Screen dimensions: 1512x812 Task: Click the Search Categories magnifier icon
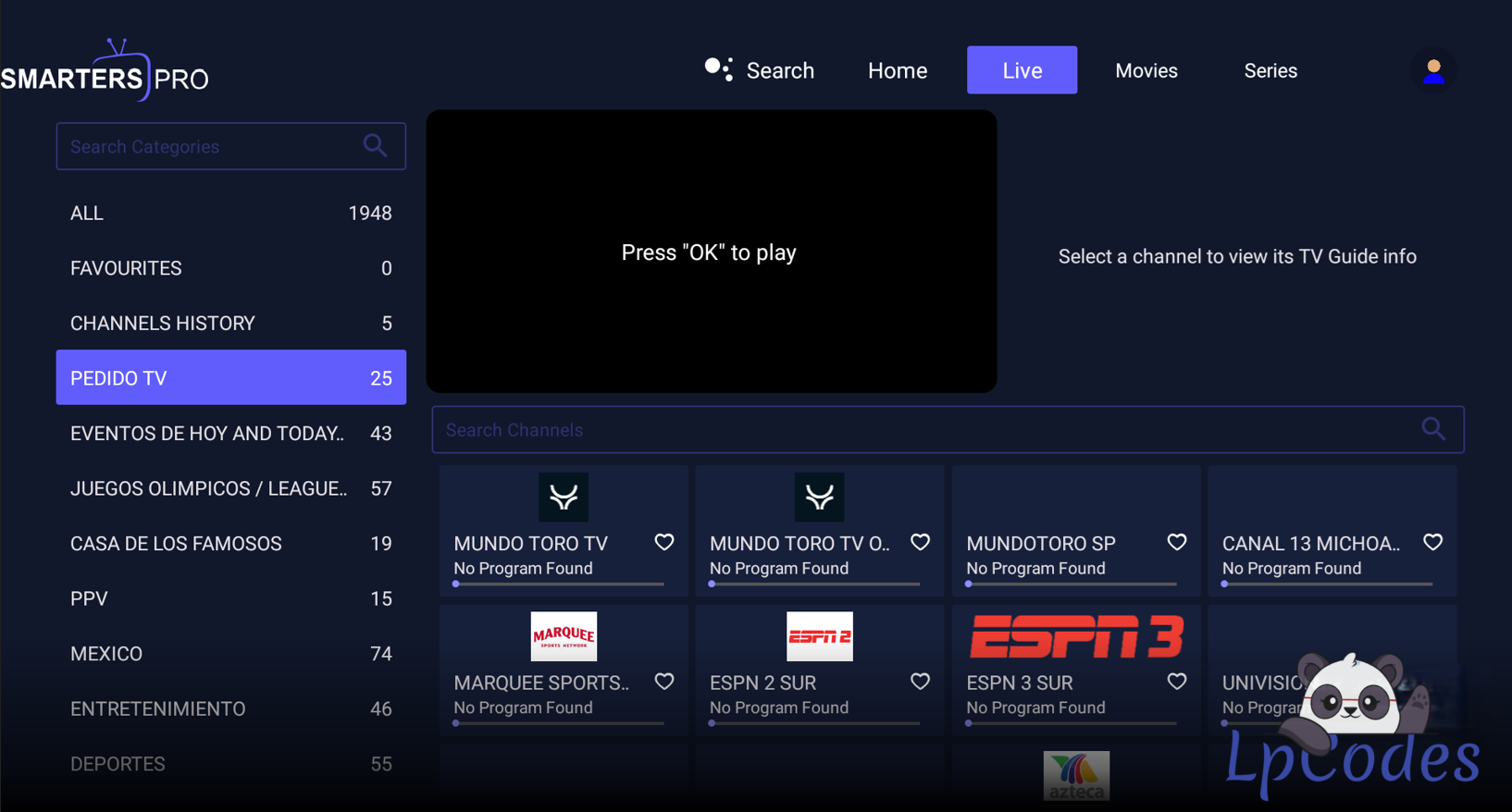pos(375,146)
